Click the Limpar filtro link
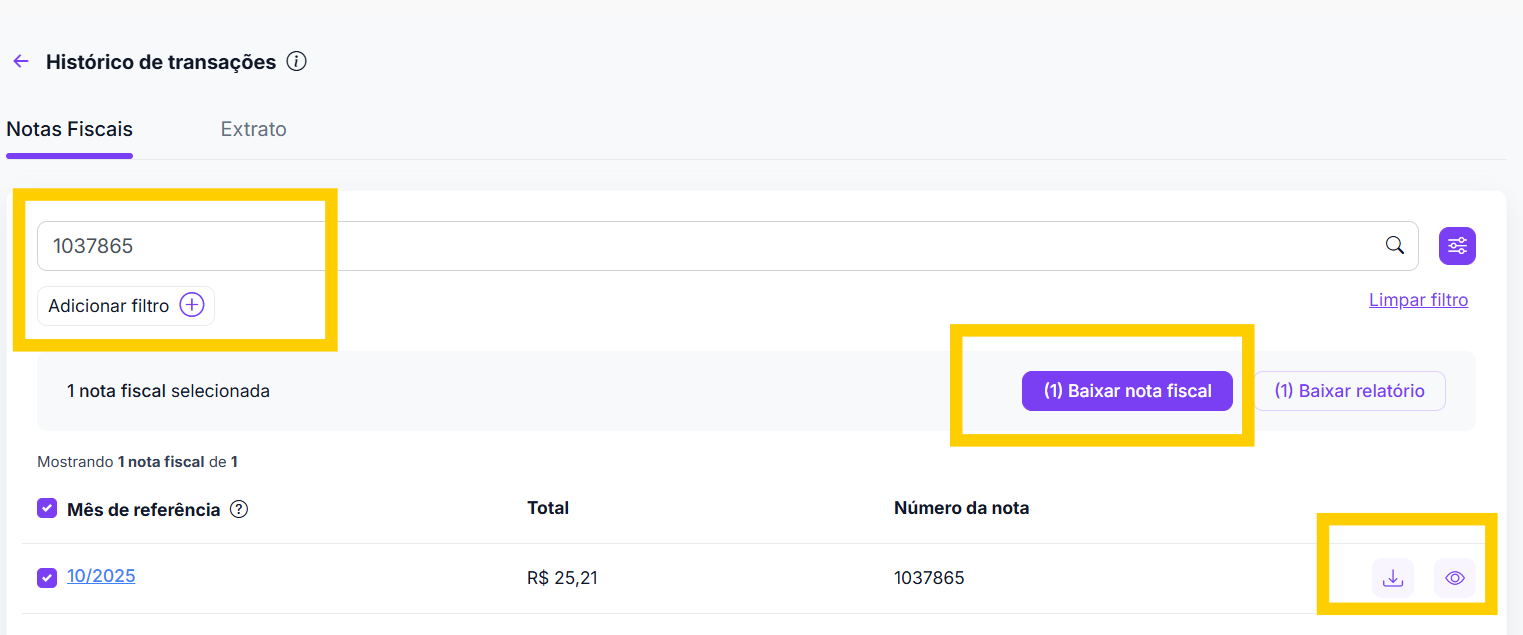 (x=1418, y=300)
